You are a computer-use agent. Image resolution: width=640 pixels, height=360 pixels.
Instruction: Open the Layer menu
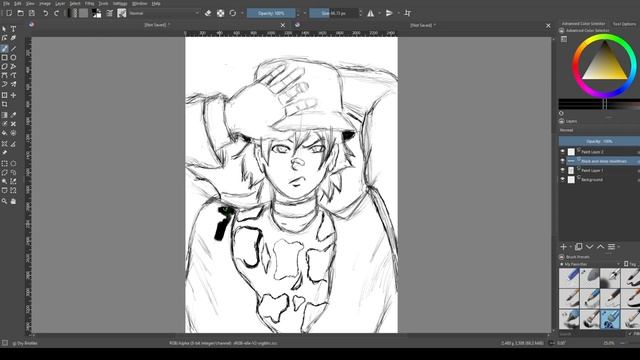(x=60, y=3)
